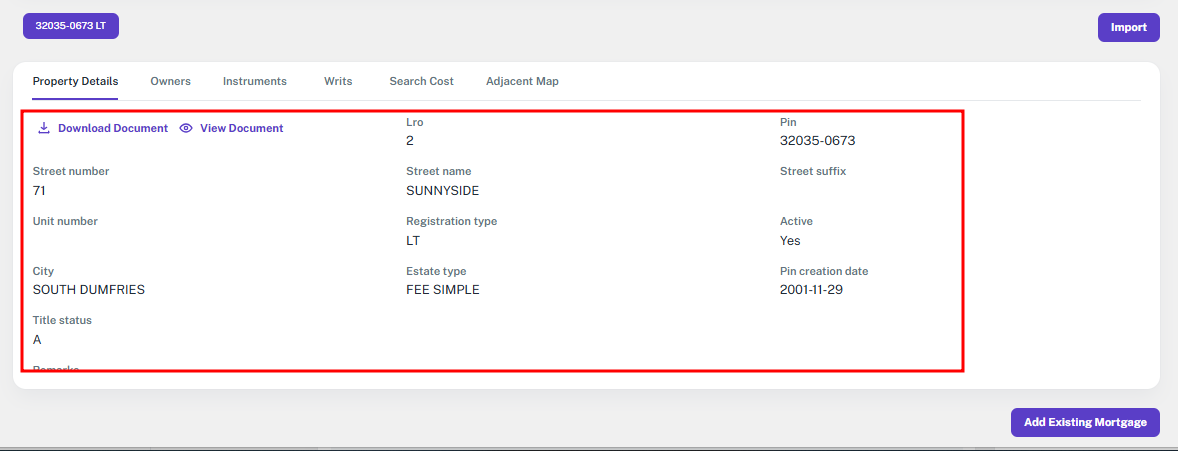Click the estate type FEE SIMPLE

[443, 290]
